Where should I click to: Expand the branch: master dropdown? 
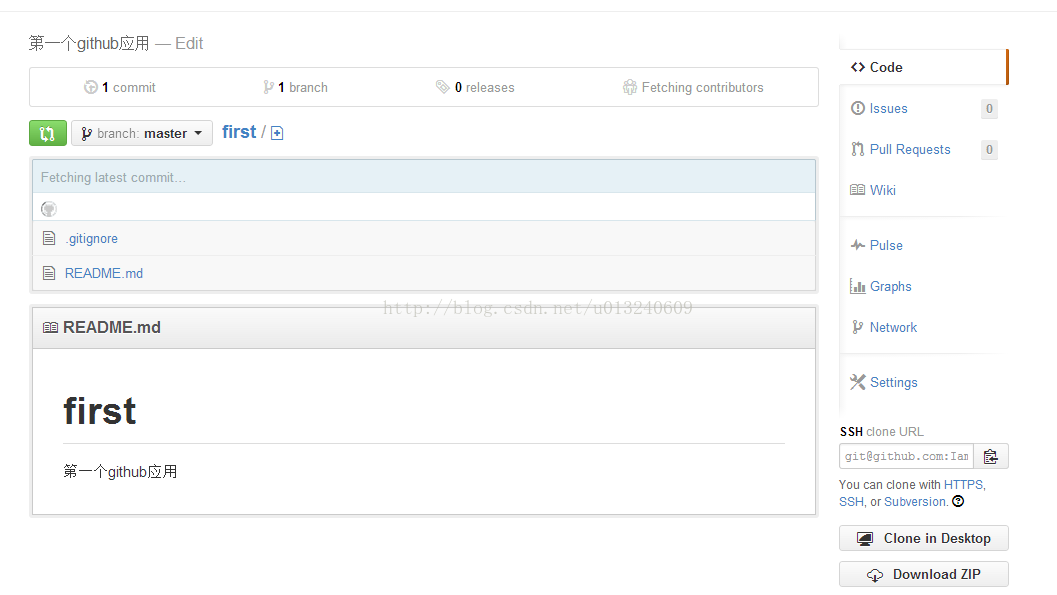click(142, 133)
